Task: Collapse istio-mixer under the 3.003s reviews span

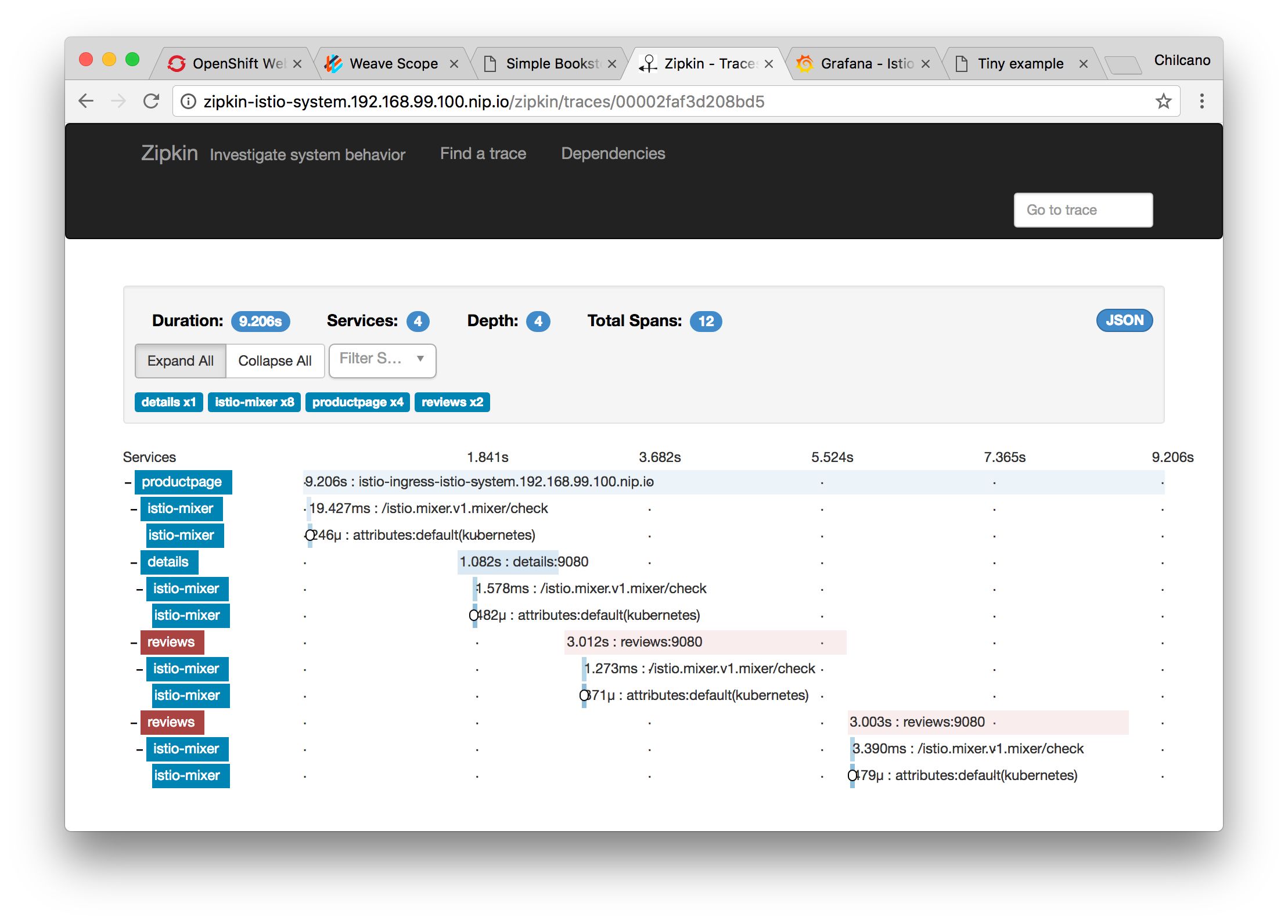Action: pos(140,749)
